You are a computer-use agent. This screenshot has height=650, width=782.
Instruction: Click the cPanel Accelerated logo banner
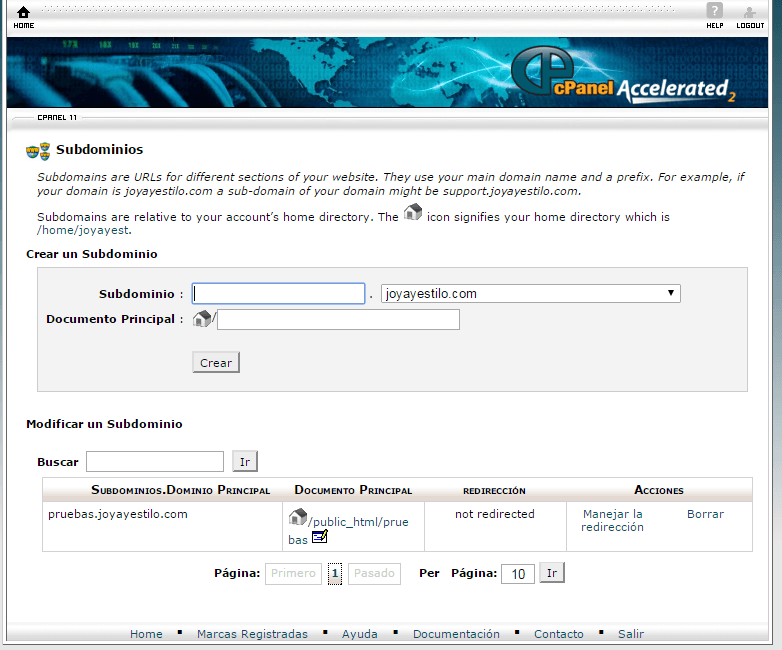coord(623,74)
